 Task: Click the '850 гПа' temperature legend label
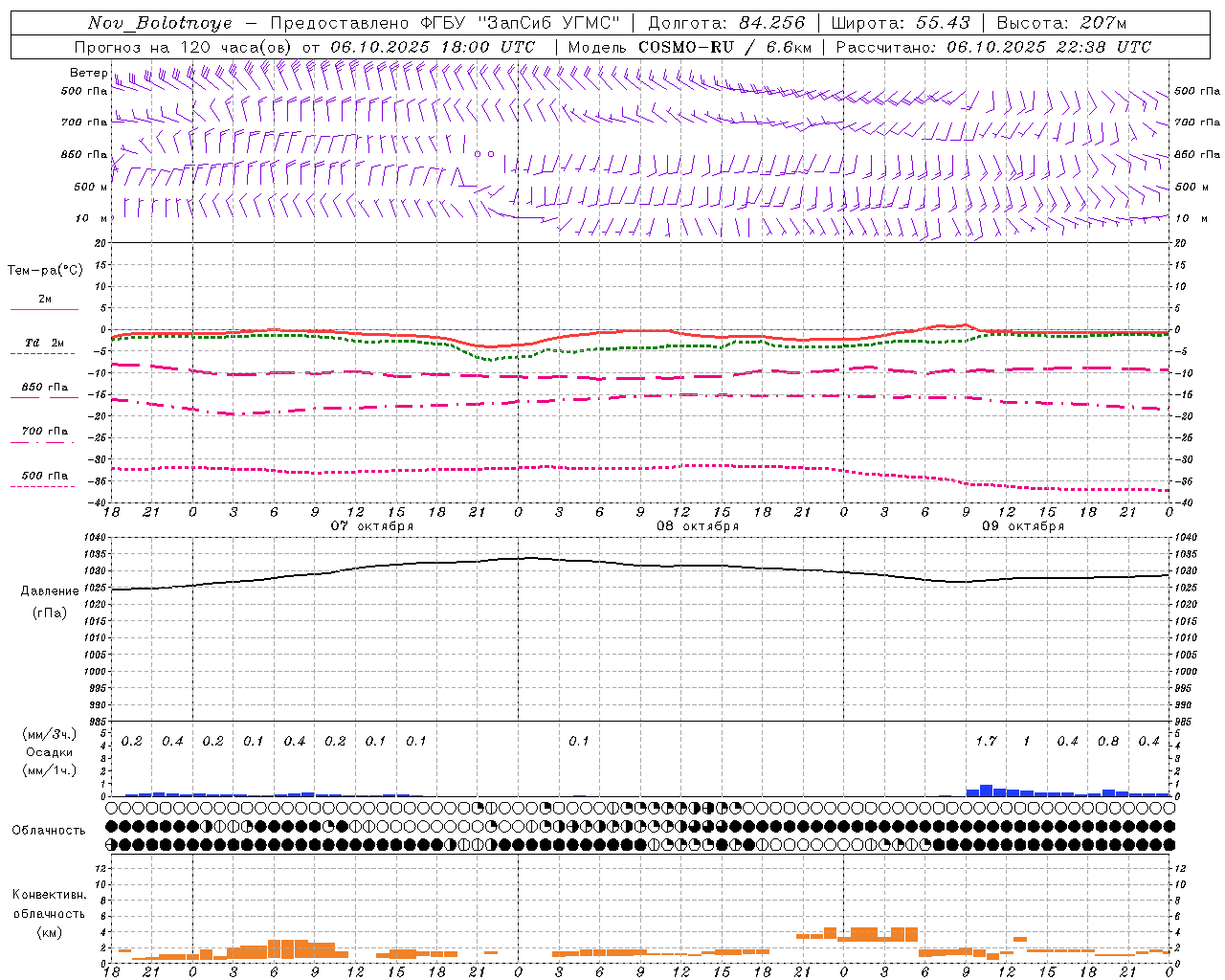(x=45, y=388)
